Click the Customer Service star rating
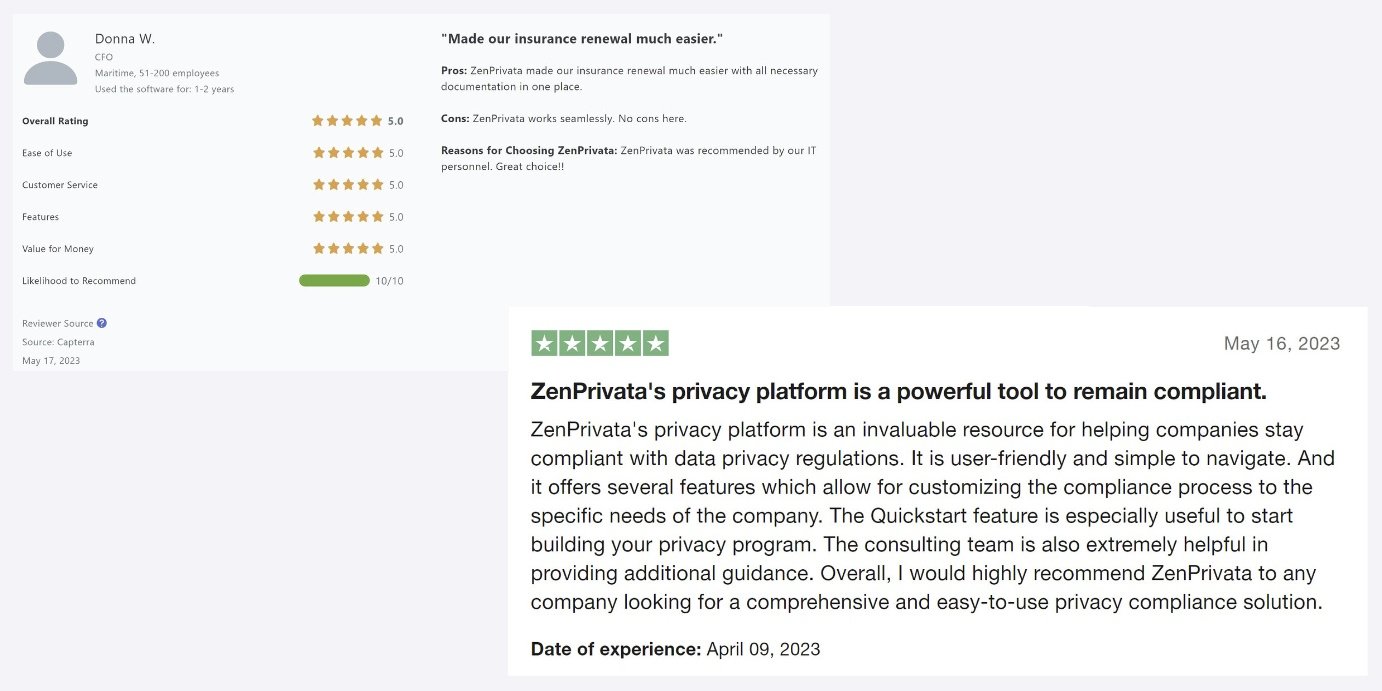Screen dimensions: 1382x691 [x=348, y=185]
